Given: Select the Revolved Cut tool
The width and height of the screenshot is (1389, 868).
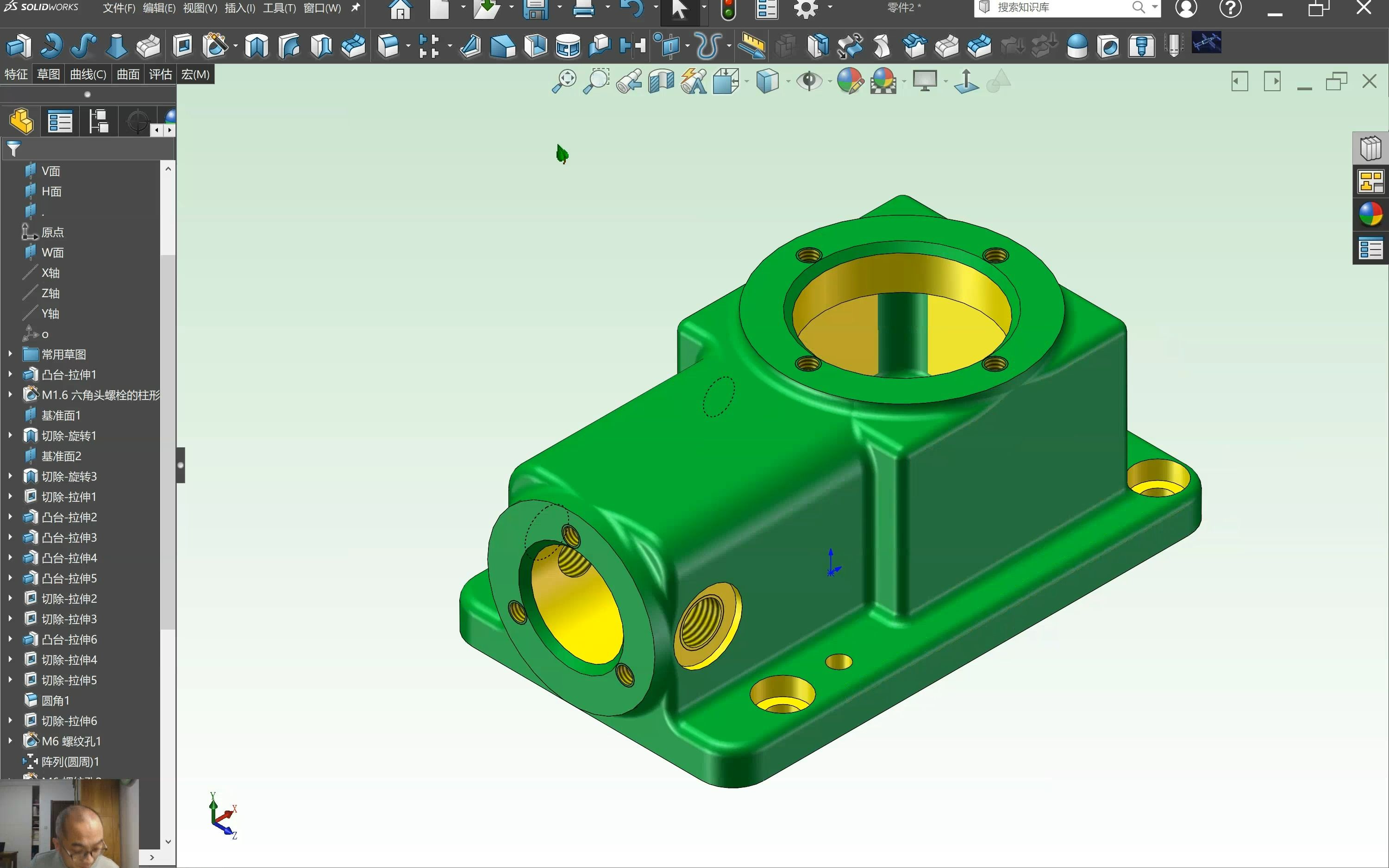Looking at the screenshot, I should [x=257, y=46].
